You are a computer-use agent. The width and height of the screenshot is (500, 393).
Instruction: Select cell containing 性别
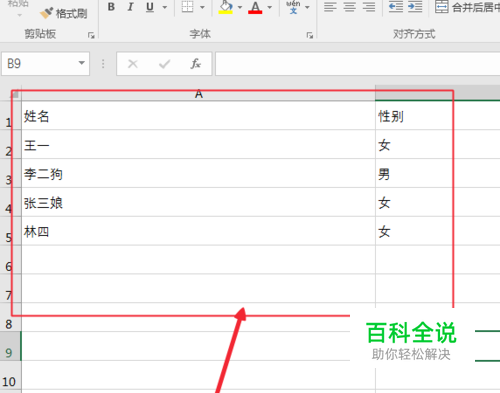pos(438,115)
